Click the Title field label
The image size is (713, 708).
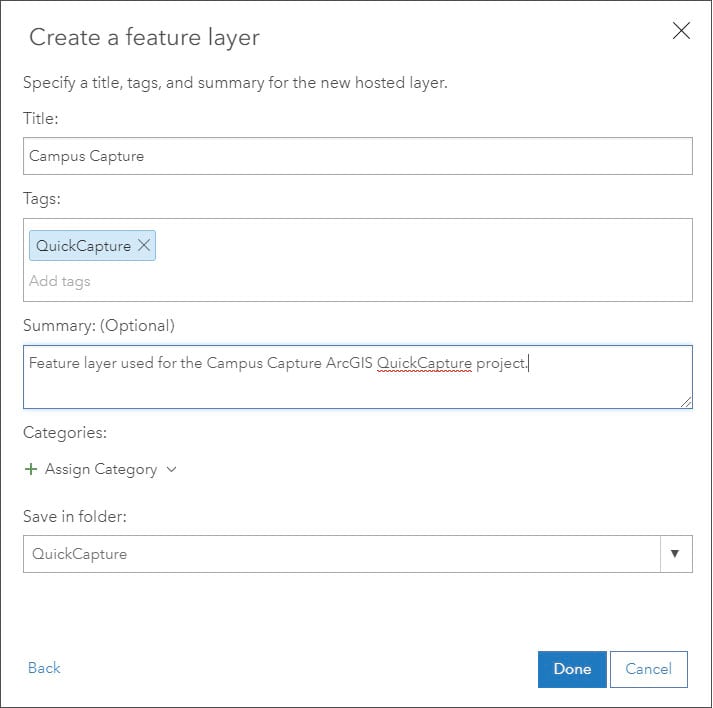point(41,118)
